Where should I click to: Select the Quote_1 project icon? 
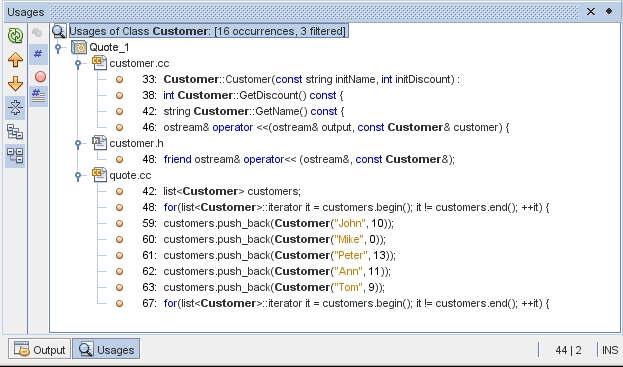(79, 47)
